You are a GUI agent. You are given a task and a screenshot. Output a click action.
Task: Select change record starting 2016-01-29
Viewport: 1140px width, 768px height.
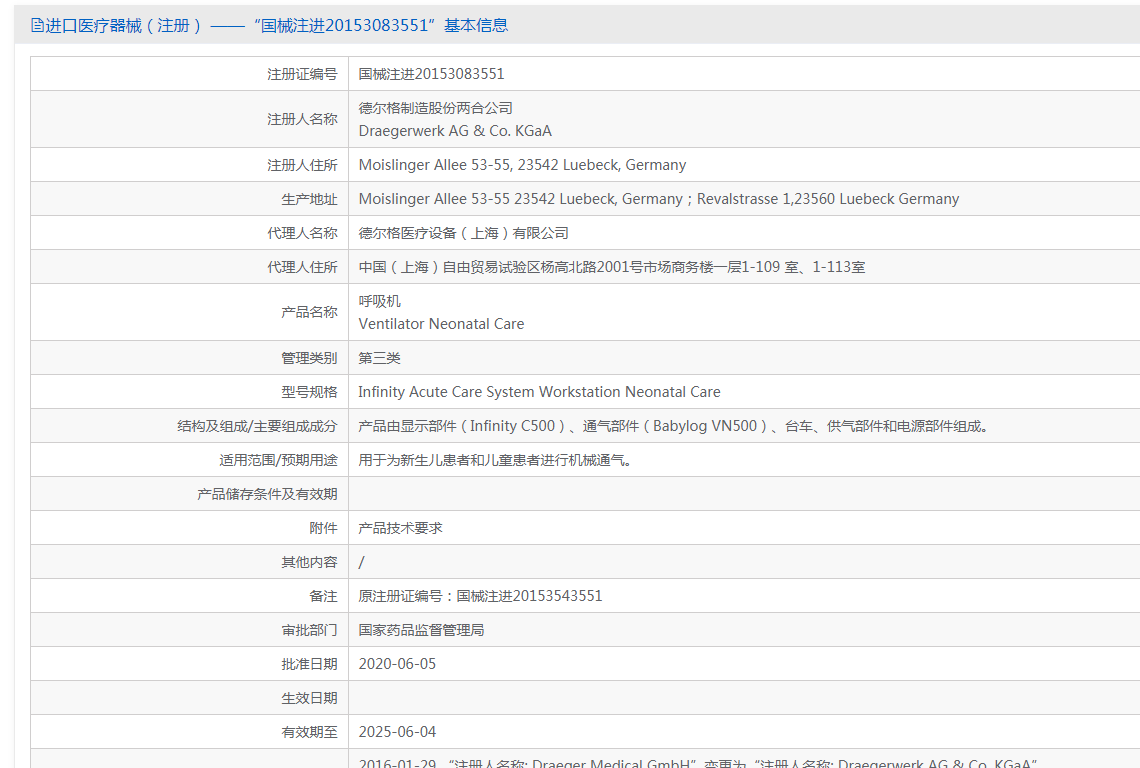(x=698, y=763)
